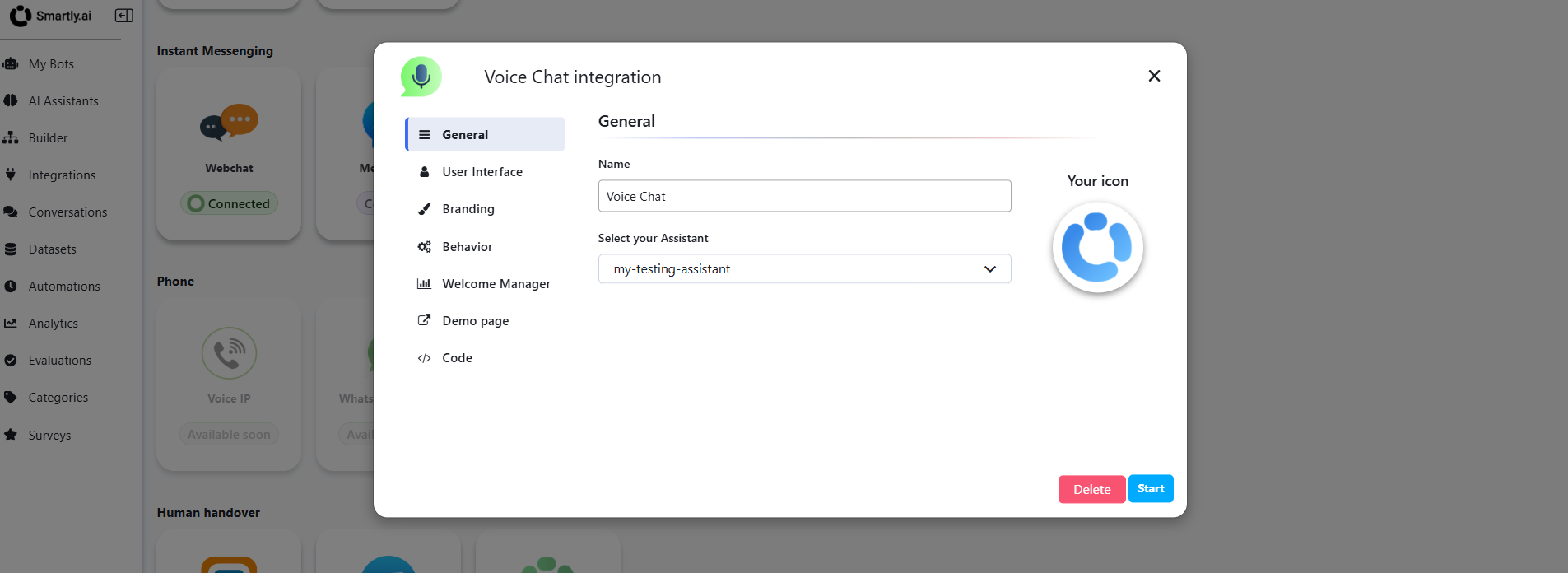Collapse the sidebar with the panel toggle icon
This screenshot has height=573, width=1568.
[x=124, y=16]
